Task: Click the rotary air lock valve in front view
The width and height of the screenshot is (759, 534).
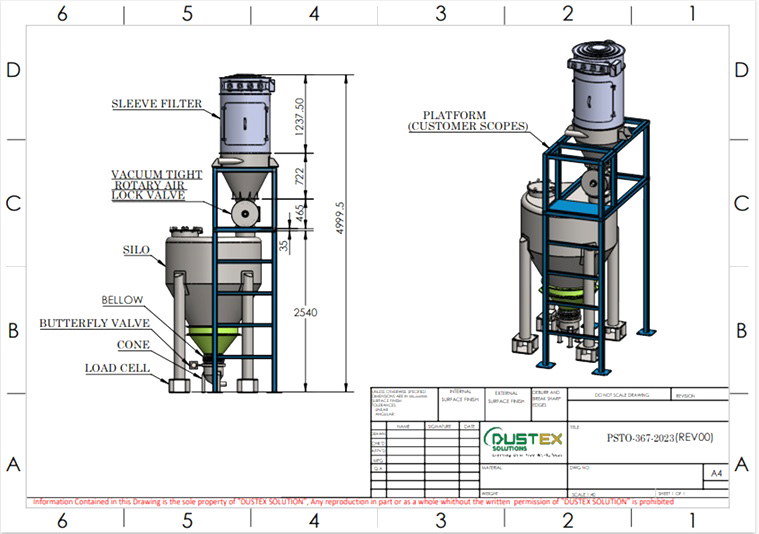Action: (x=245, y=214)
